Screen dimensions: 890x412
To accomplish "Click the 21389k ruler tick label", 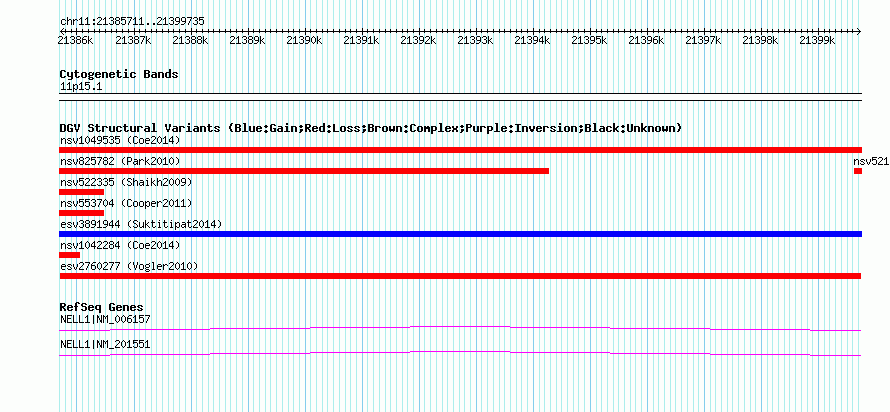I will coord(247,40).
